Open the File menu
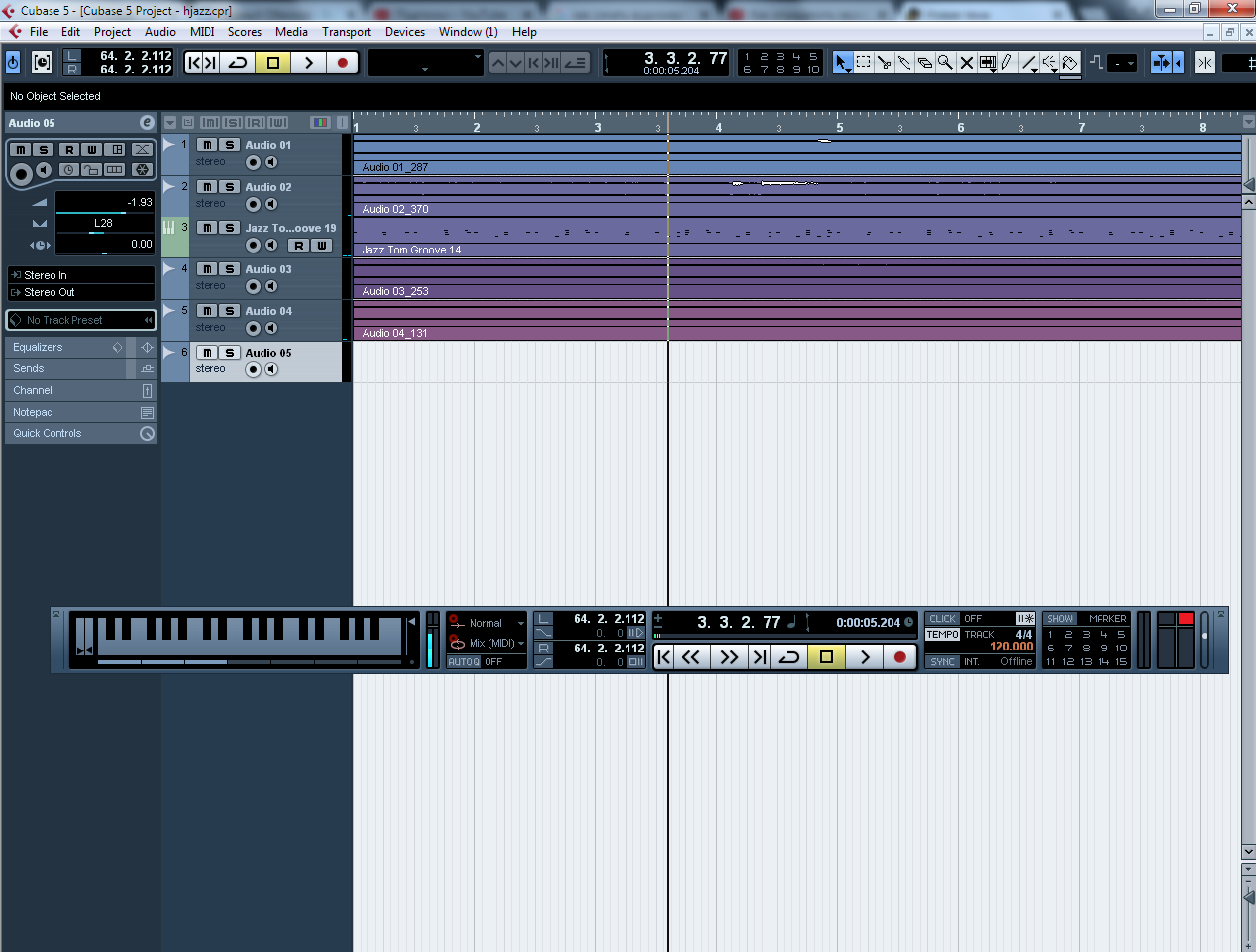1256x952 pixels. (x=39, y=32)
